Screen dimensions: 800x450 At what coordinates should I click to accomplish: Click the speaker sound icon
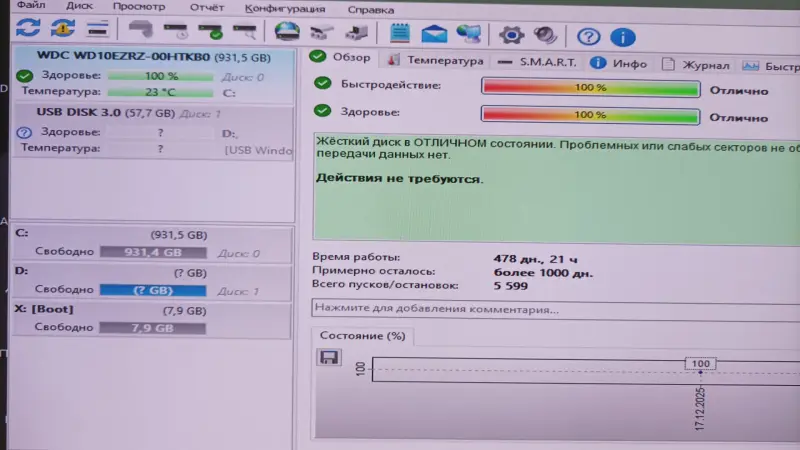click(545, 36)
